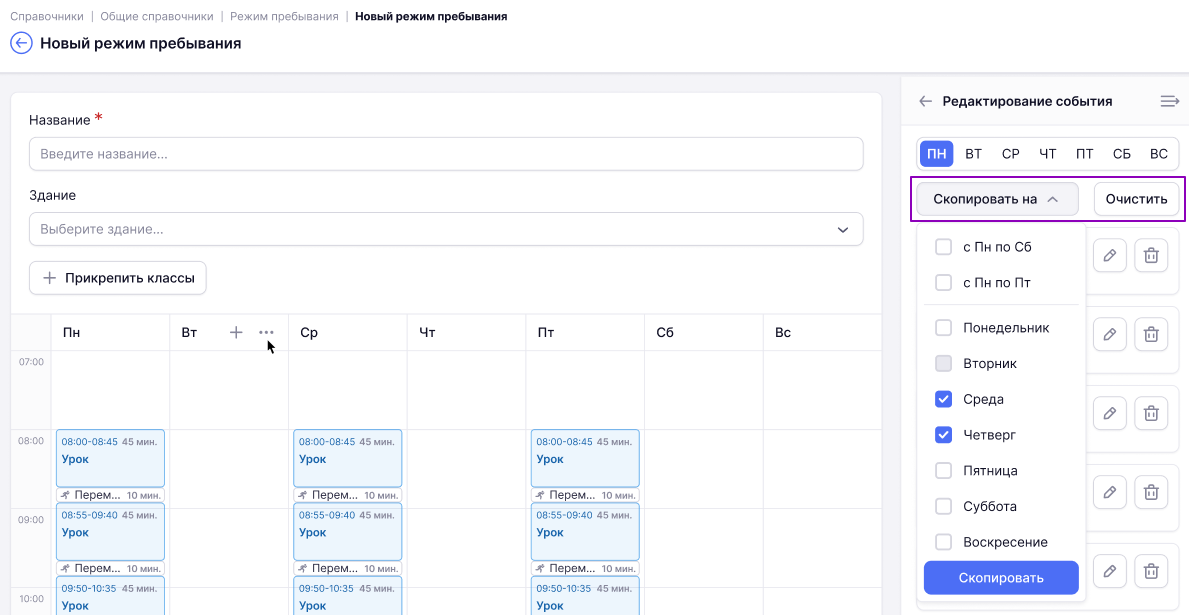Click the topmost pencil edit icon

(x=1109, y=256)
